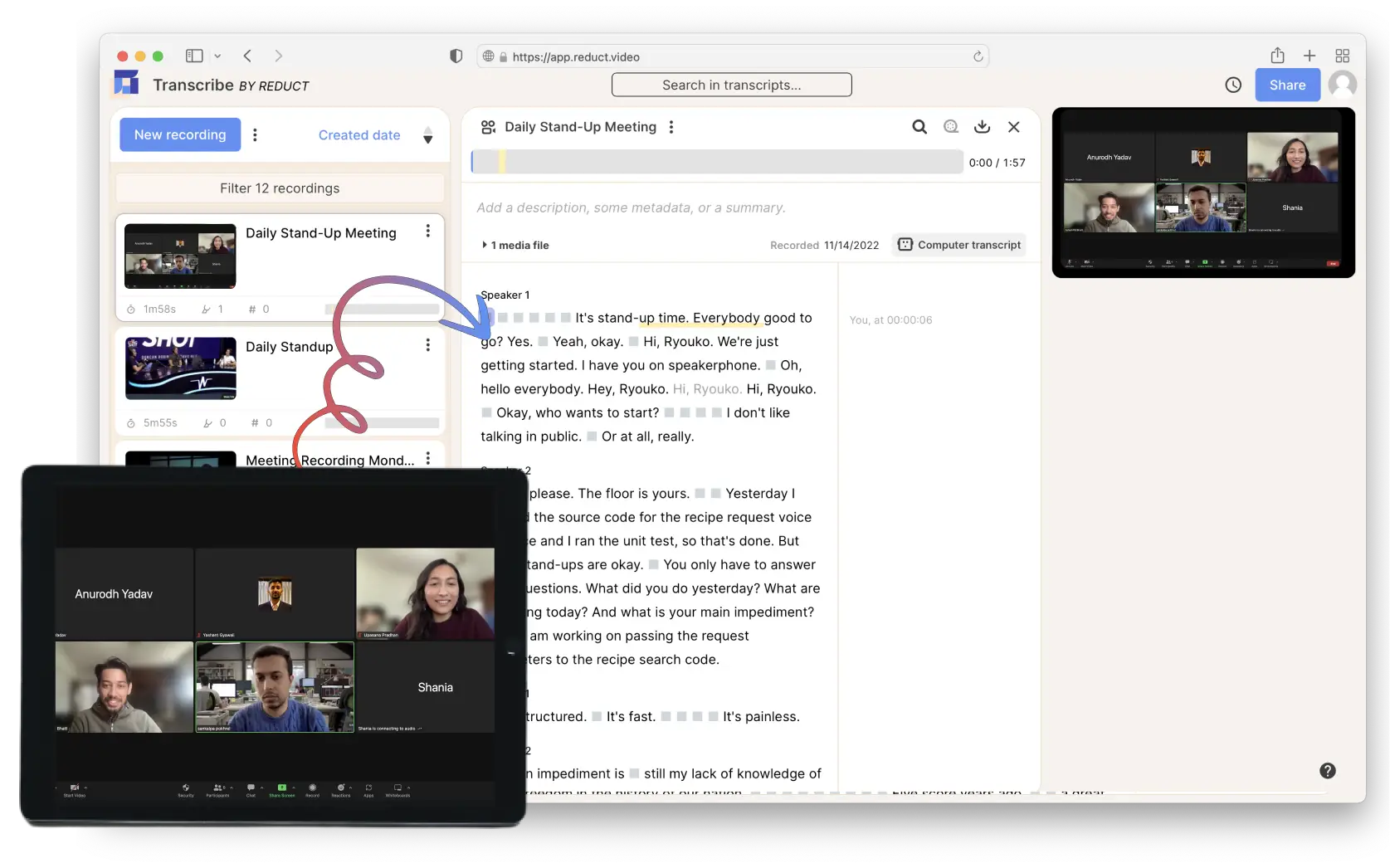Image resolution: width=1390 pixels, height=868 pixels.
Task: Click the Filter 12 recordings field
Action: click(280, 188)
